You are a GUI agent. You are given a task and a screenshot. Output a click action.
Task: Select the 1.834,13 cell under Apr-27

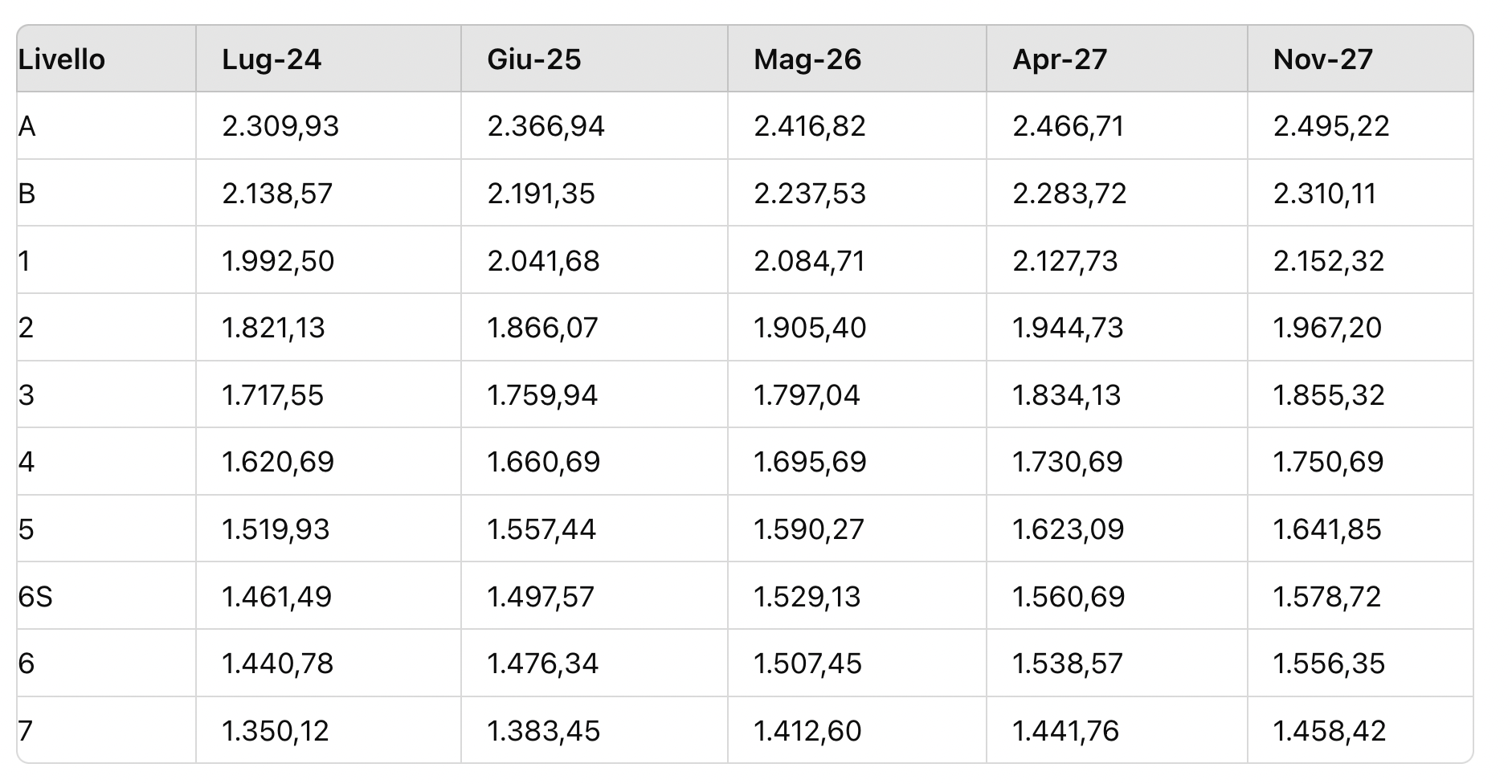(1067, 395)
